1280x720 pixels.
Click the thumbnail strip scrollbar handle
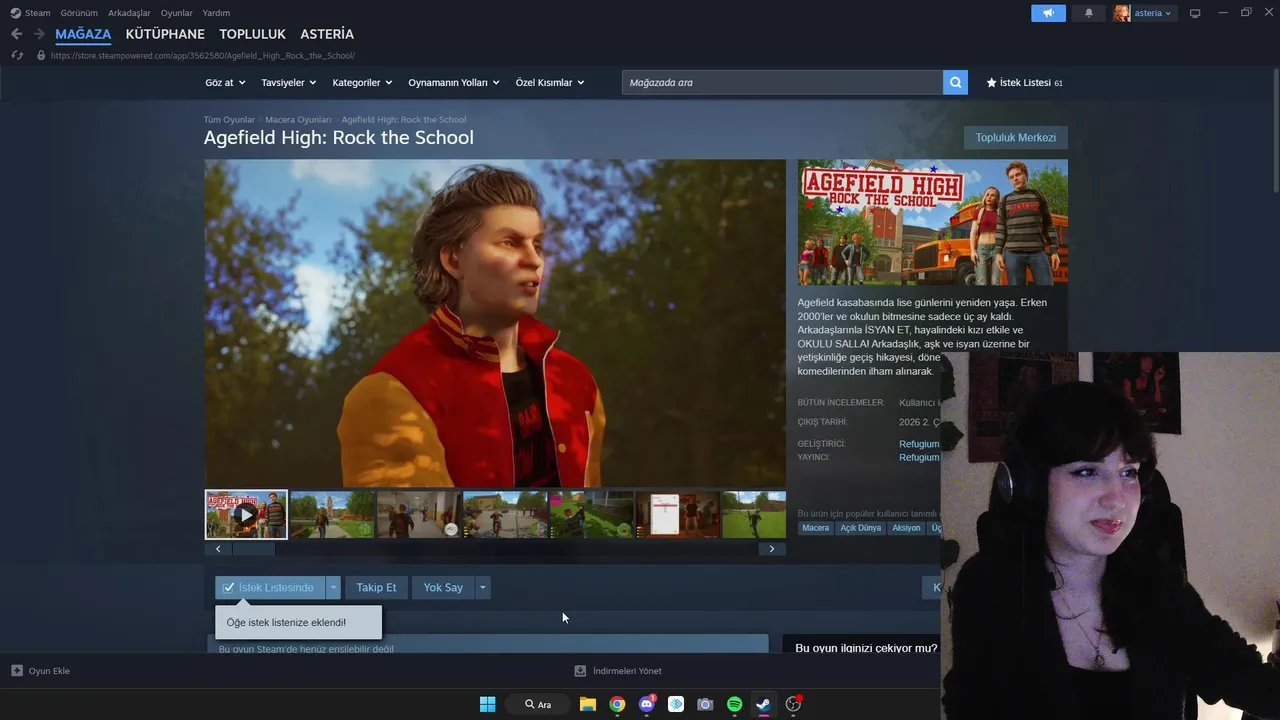click(x=253, y=549)
